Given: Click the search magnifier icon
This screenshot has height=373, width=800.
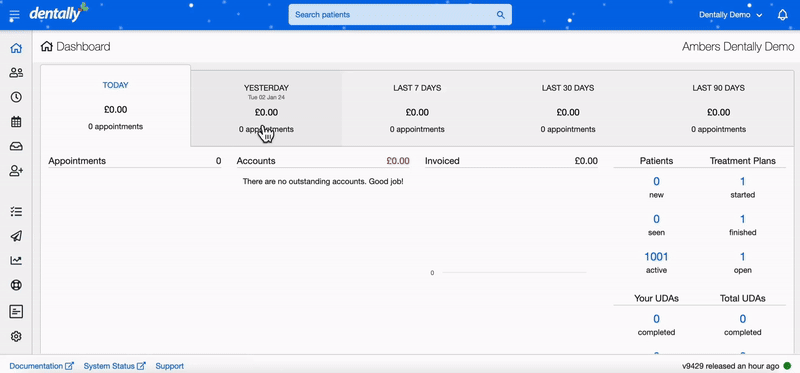Looking at the screenshot, I should point(501,15).
